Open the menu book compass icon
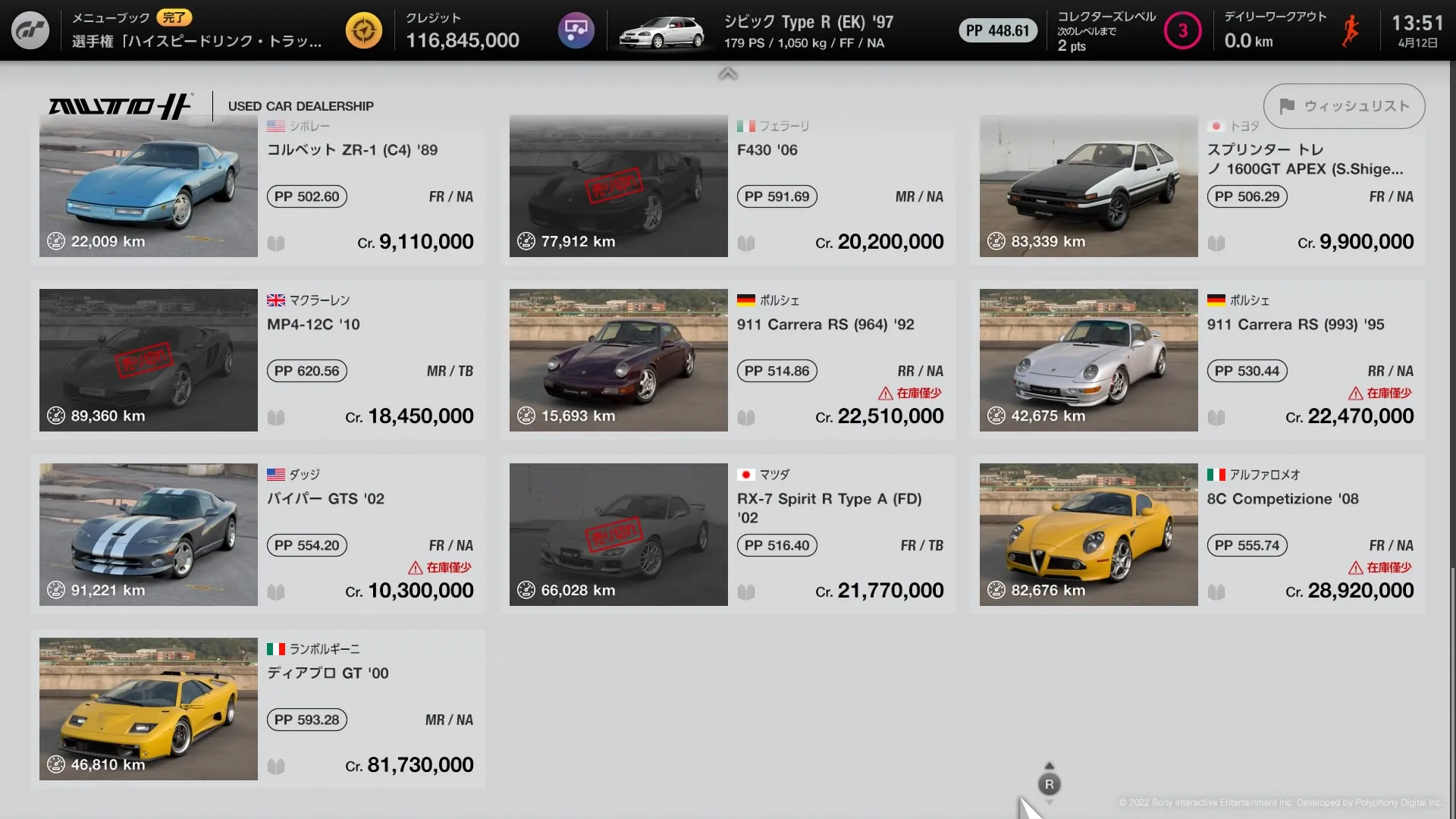This screenshot has width=1456, height=819. tap(364, 30)
